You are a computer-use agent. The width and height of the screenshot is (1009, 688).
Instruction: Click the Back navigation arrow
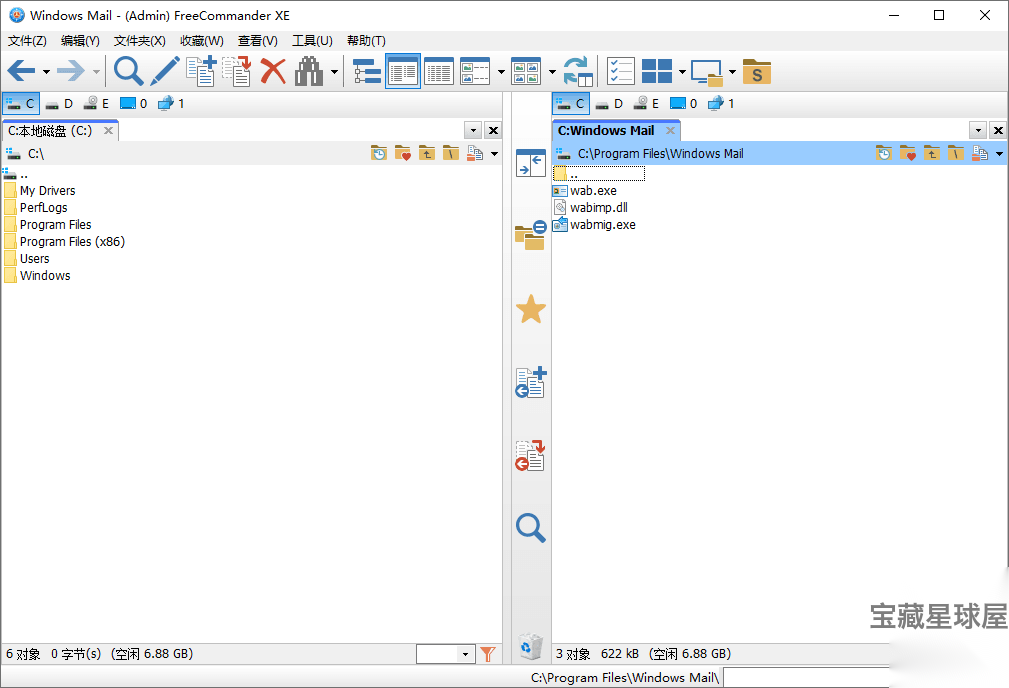[21, 71]
